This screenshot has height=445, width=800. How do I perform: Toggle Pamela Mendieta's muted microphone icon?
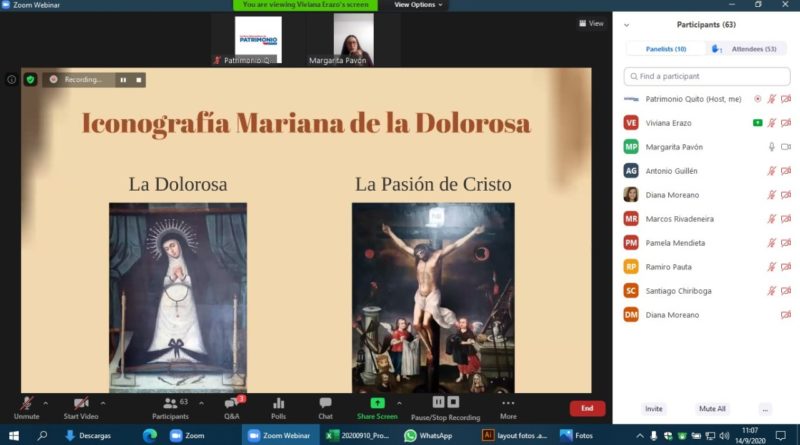(x=771, y=243)
